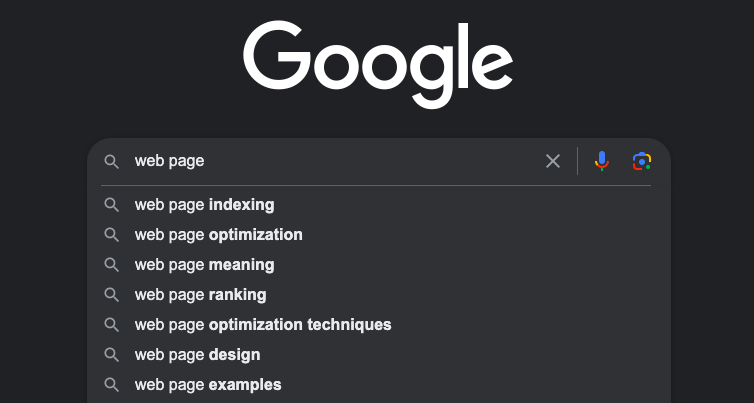This screenshot has height=403, width=754.
Task: Click search icon beside 'web page optimization'
Action: [113, 235]
